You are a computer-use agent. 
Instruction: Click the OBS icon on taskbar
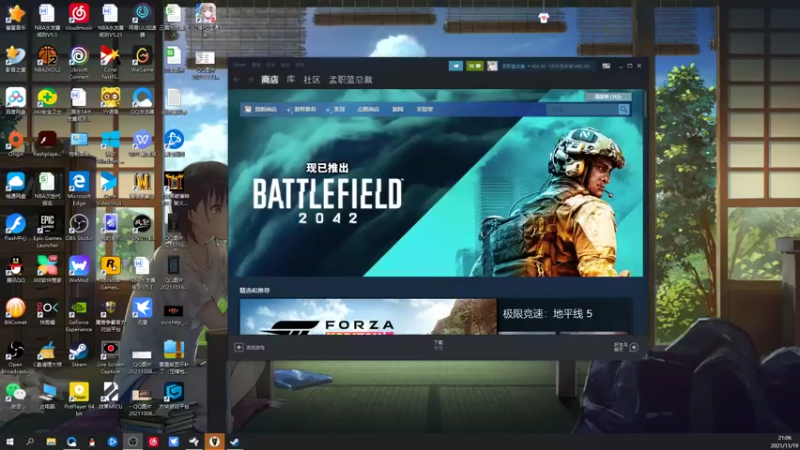pos(133,442)
